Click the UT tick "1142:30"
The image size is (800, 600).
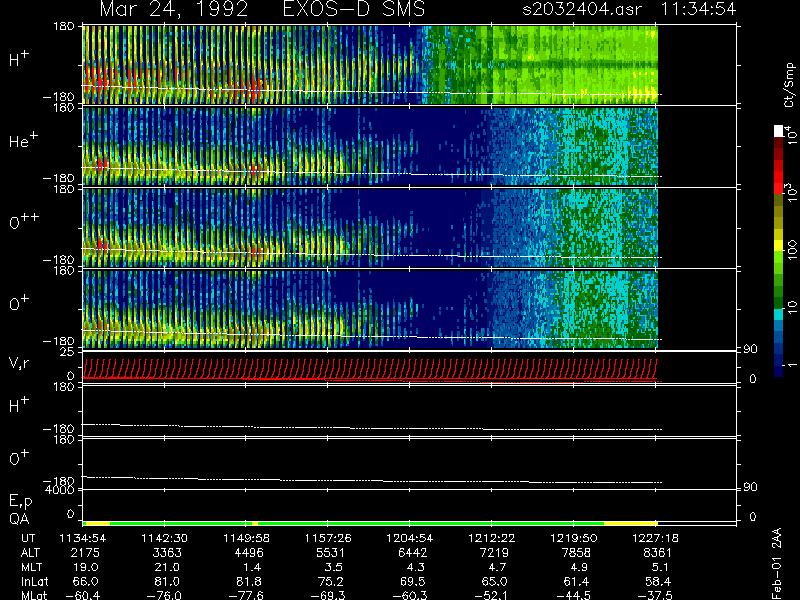pos(164,538)
